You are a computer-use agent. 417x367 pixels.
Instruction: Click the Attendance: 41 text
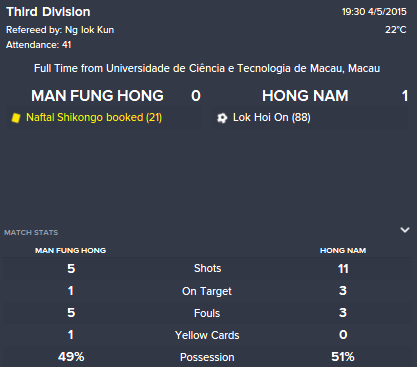click(x=39, y=45)
